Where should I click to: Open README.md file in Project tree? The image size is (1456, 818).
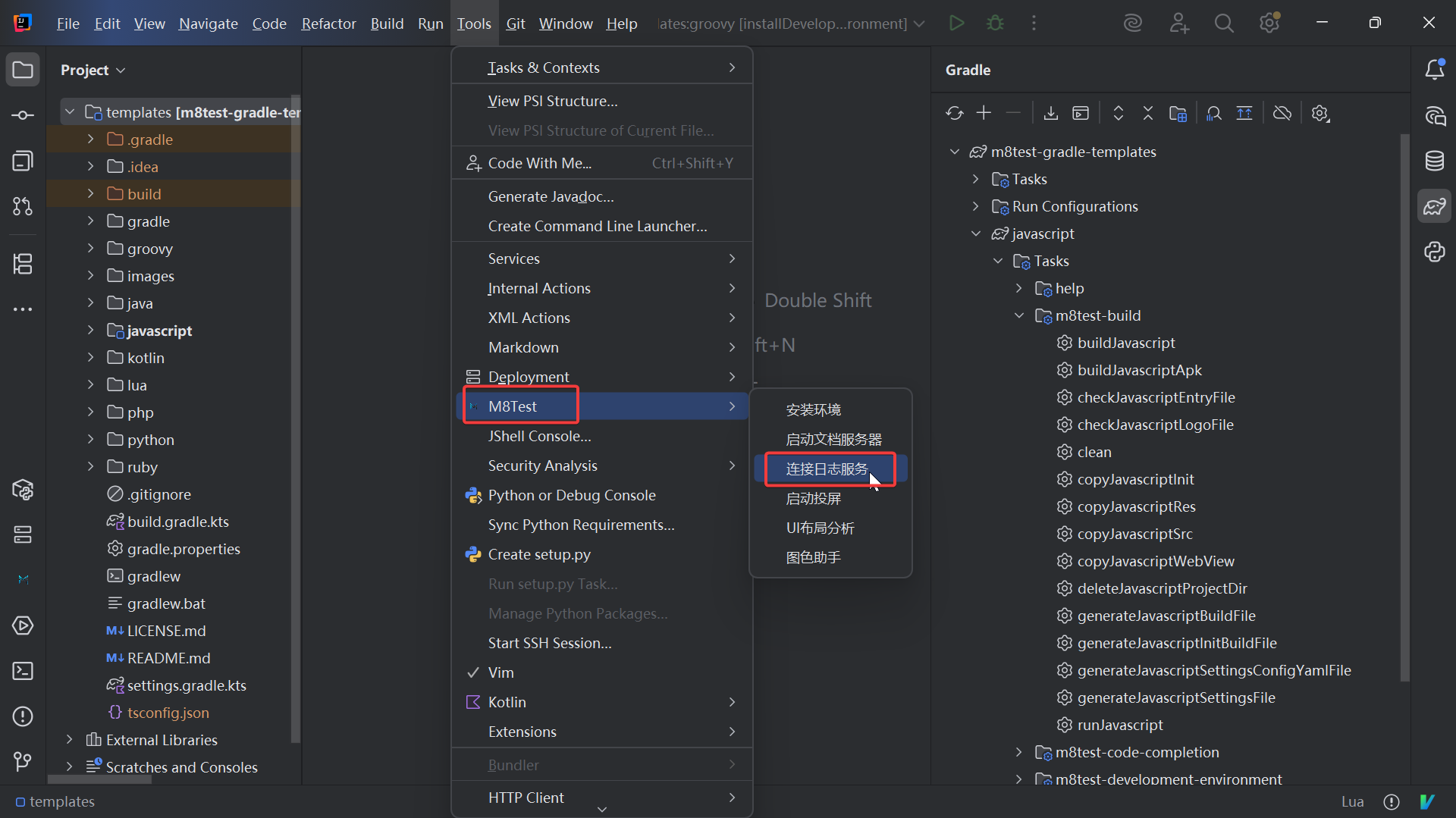tap(168, 658)
